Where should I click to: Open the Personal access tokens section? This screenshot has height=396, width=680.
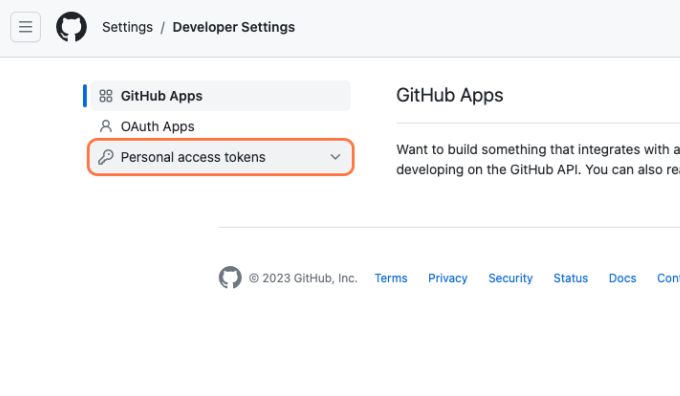[221, 157]
